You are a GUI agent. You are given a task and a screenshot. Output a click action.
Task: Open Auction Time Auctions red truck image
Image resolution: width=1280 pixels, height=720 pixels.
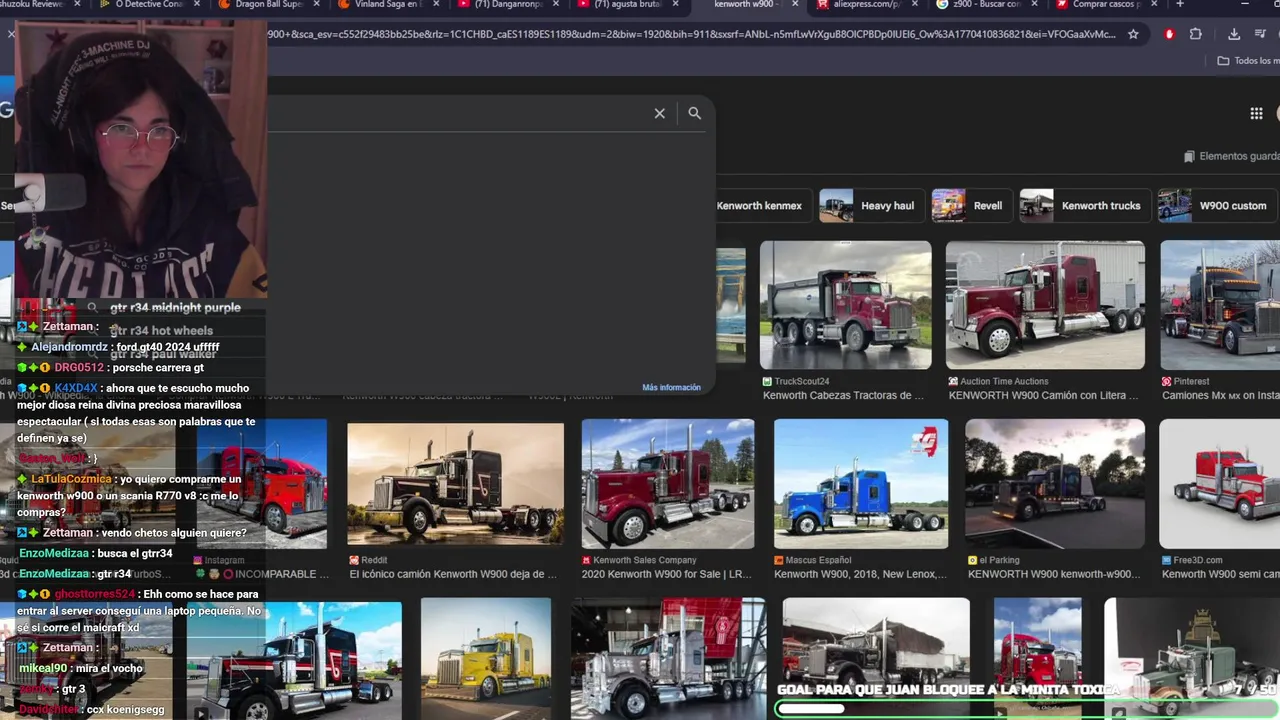1045,305
